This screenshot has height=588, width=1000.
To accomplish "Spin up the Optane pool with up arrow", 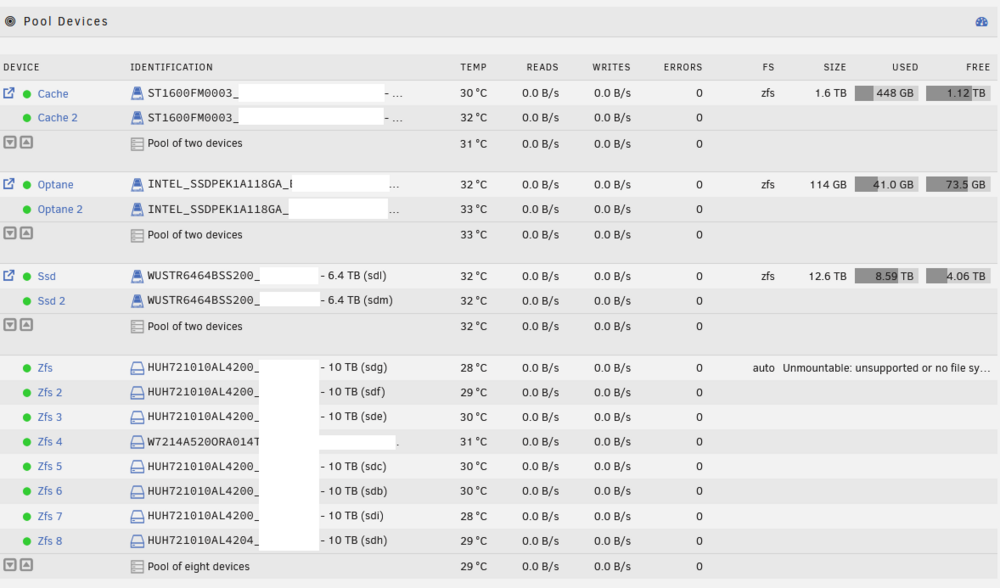I will click(26, 233).
